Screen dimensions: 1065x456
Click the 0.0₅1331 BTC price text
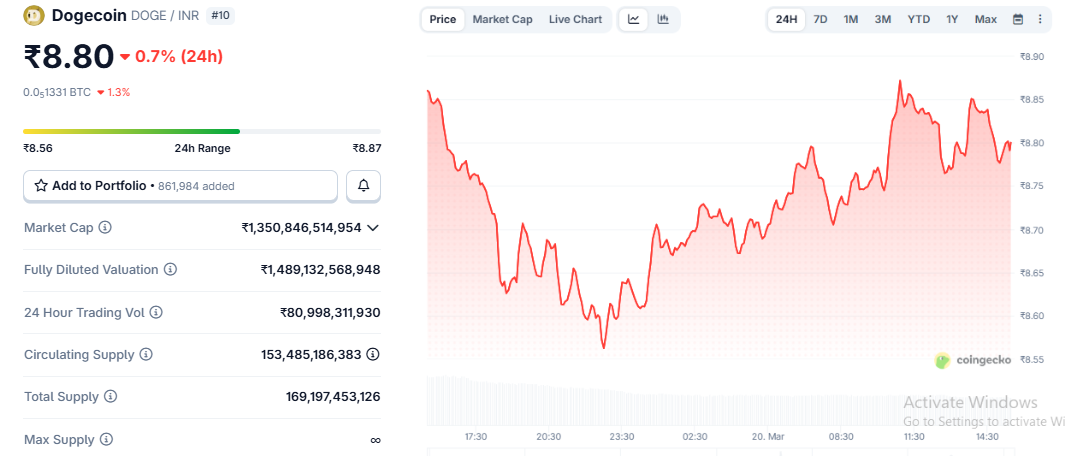(x=57, y=92)
